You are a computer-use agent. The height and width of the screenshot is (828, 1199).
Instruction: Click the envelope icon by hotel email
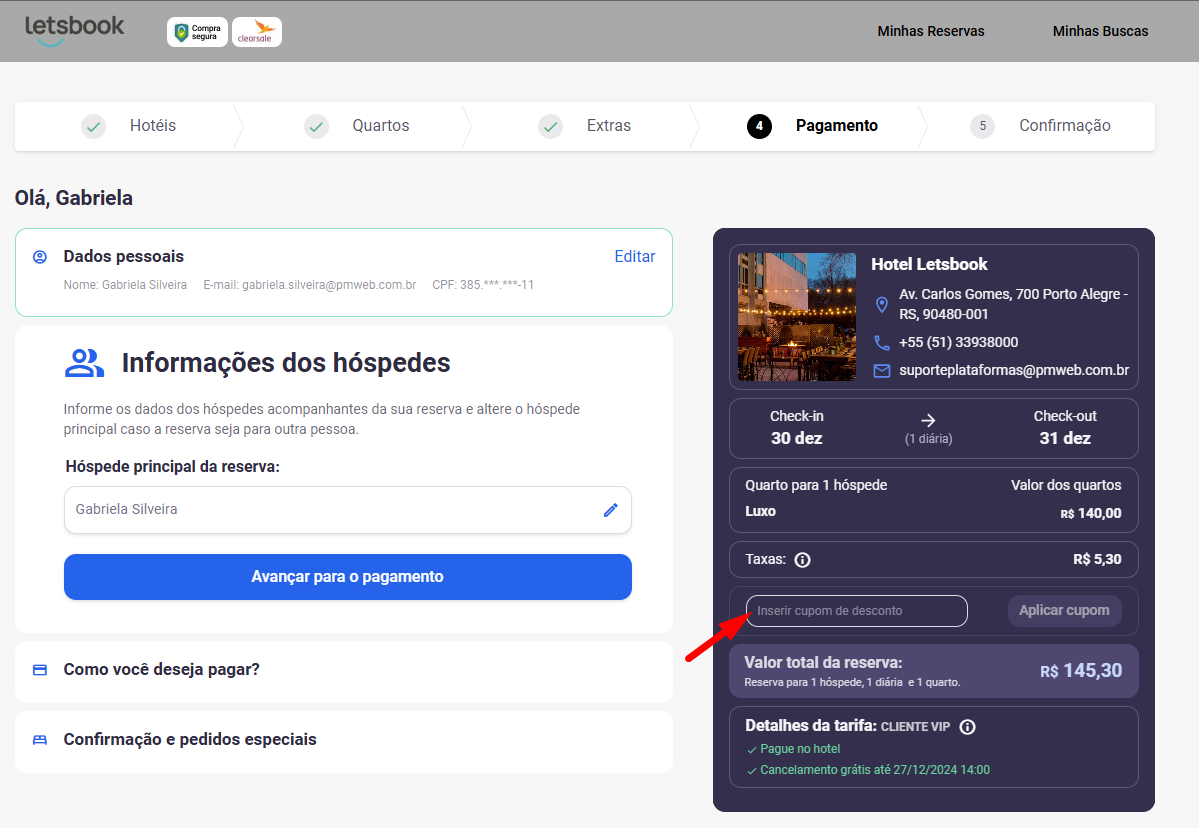pos(882,371)
